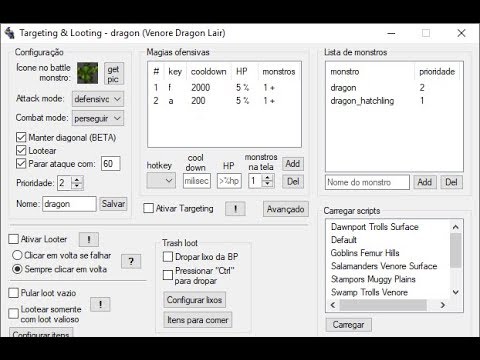The image size is (480, 360).
Task: Click Add button in Lista de monstros
Action: [x=425, y=182]
